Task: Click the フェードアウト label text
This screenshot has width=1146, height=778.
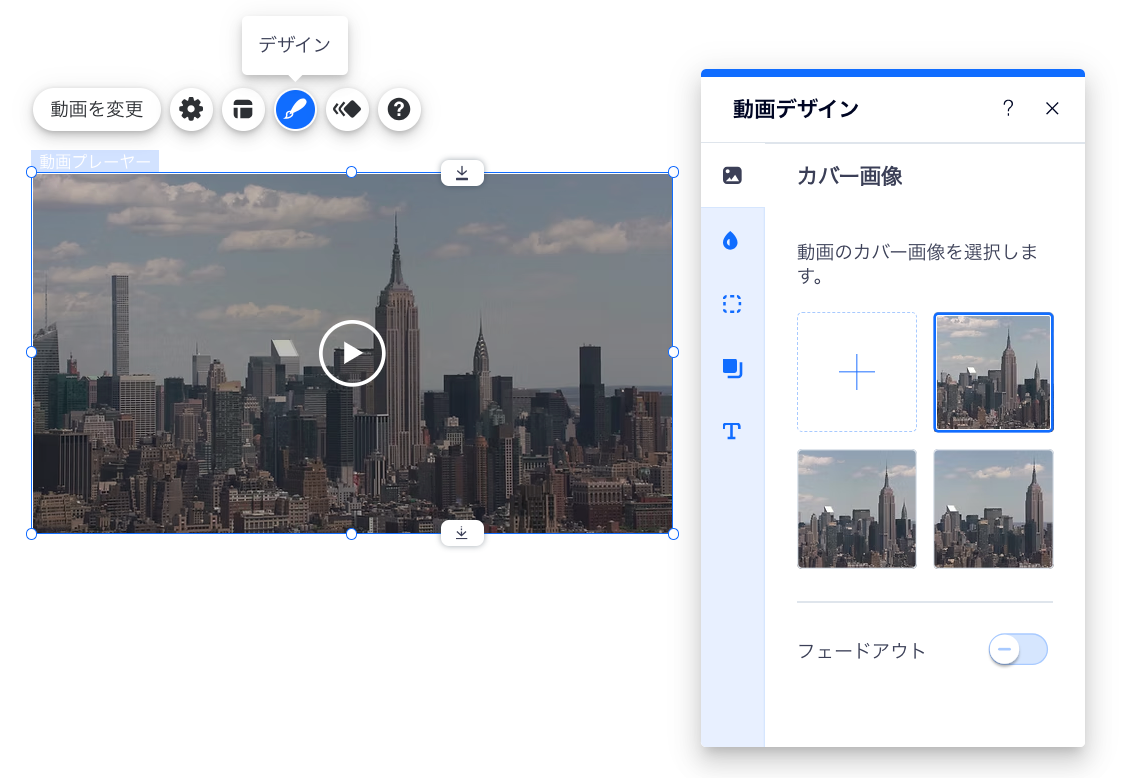Action: coord(862,651)
